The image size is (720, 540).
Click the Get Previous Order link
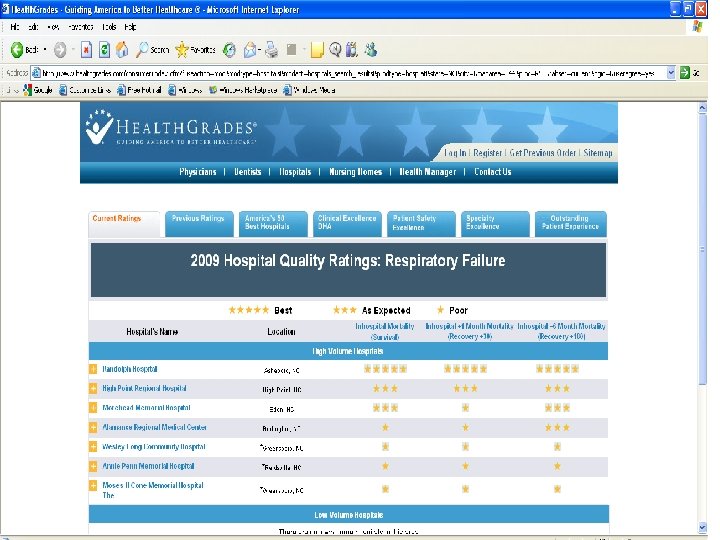pyautogui.click(x=542, y=153)
